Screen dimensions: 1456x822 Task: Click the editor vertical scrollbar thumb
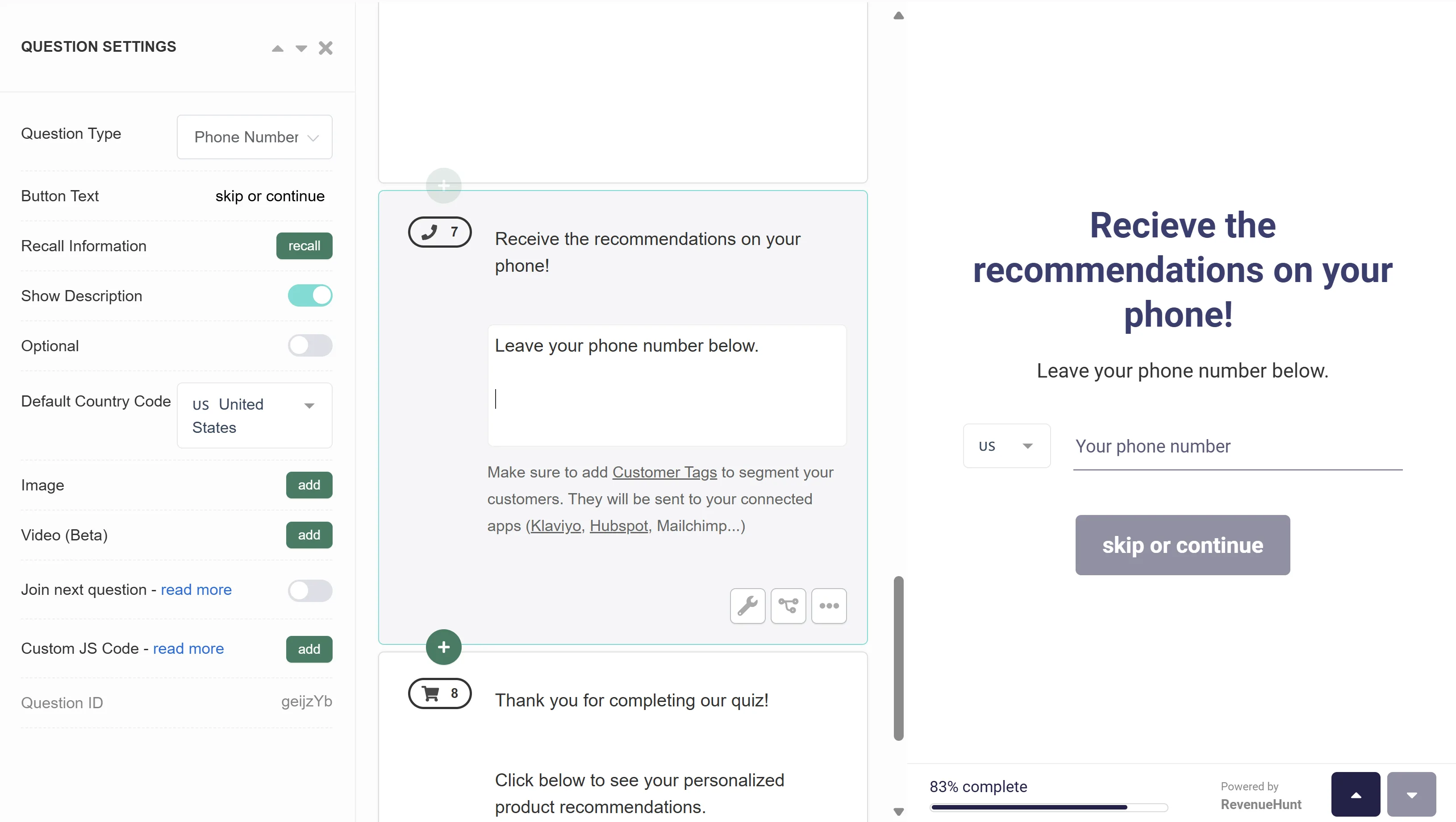[899, 658]
